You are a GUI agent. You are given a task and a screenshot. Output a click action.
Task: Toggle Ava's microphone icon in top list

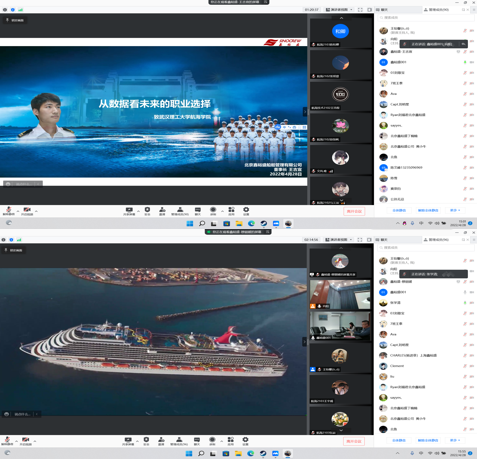coord(465,94)
